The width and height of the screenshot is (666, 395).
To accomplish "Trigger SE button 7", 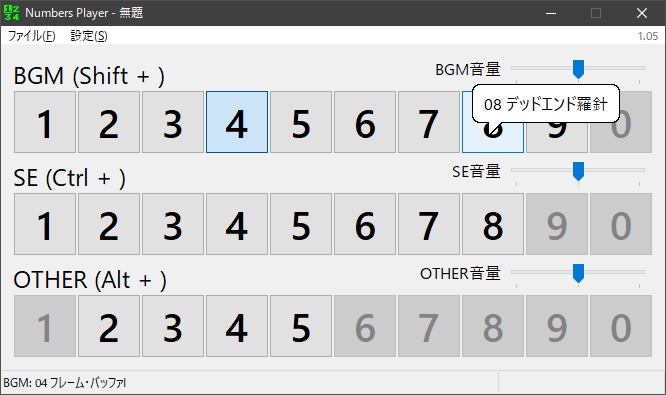I will point(429,224).
